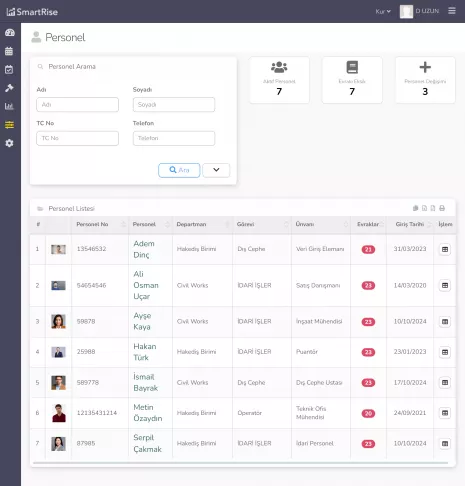
Task: Open the hammer tool icon in sidebar
Action: point(9,88)
